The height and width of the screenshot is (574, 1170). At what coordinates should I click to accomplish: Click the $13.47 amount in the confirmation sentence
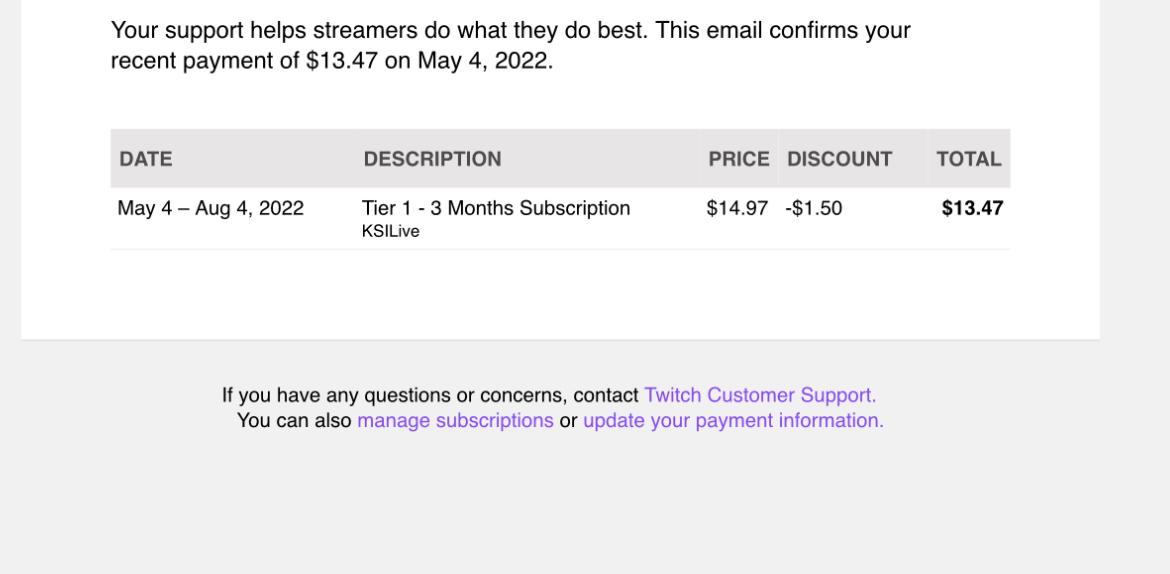342,61
